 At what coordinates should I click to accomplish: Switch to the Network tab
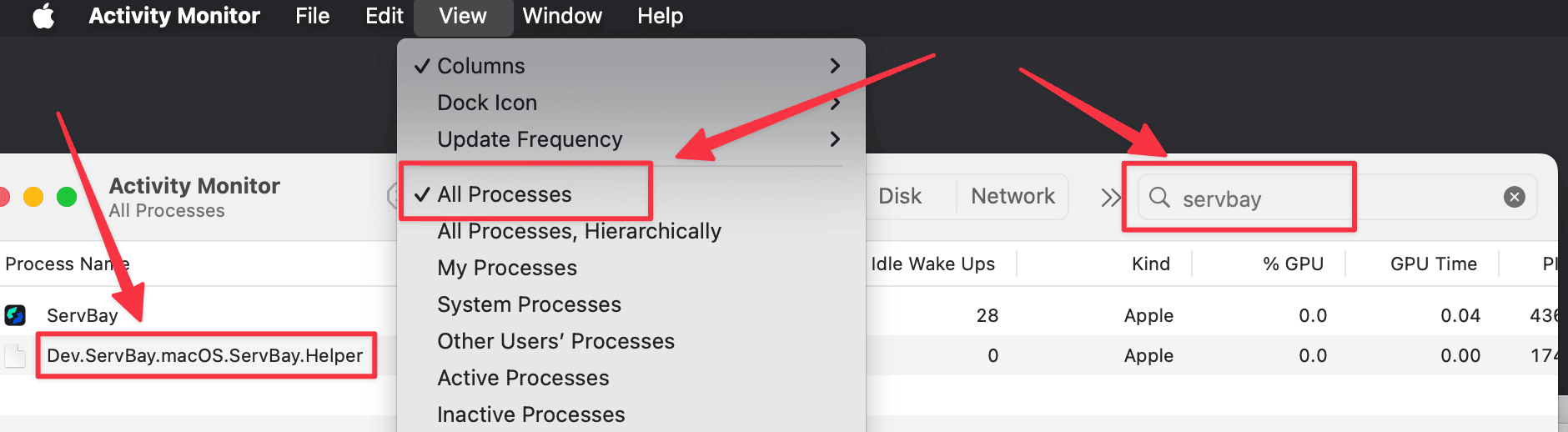click(1013, 196)
